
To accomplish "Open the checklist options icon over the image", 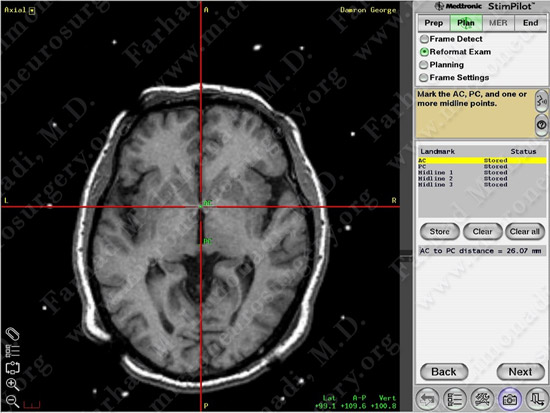I will pos(13,351).
